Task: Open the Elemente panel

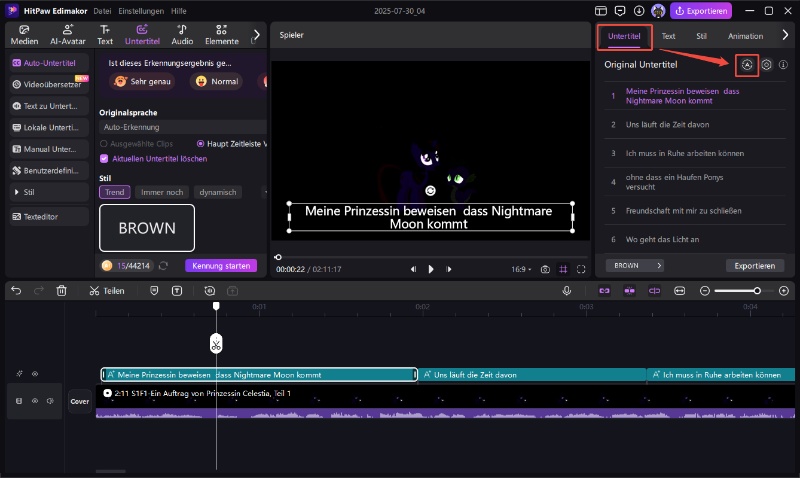Action: [221, 35]
